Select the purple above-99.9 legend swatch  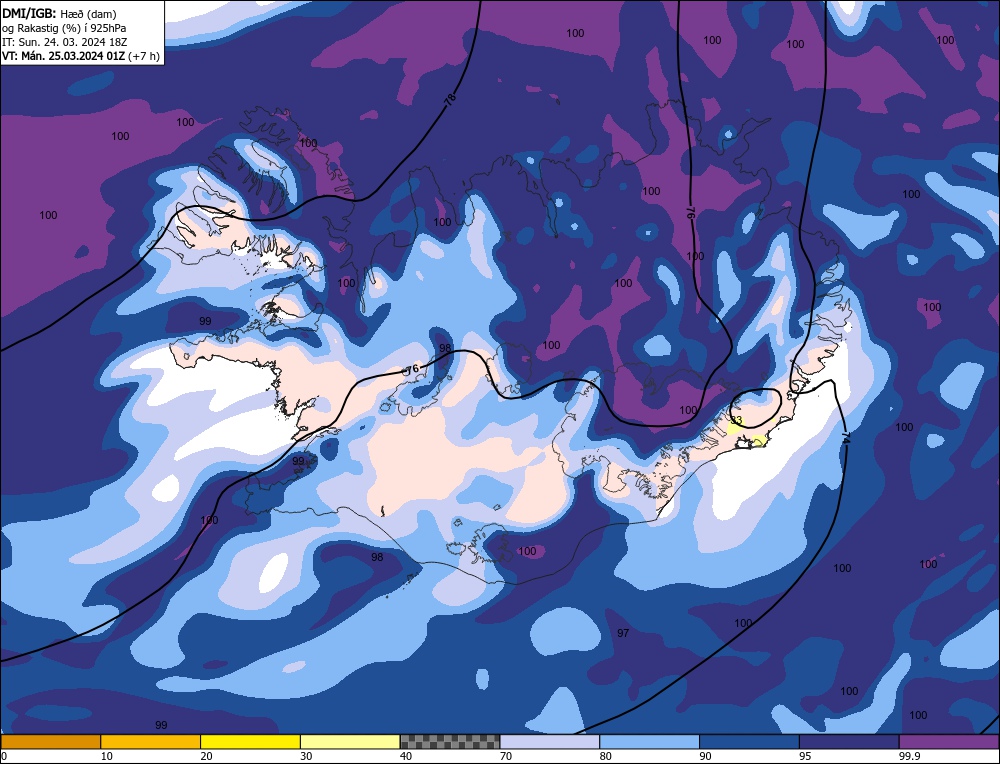click(949, 741)
